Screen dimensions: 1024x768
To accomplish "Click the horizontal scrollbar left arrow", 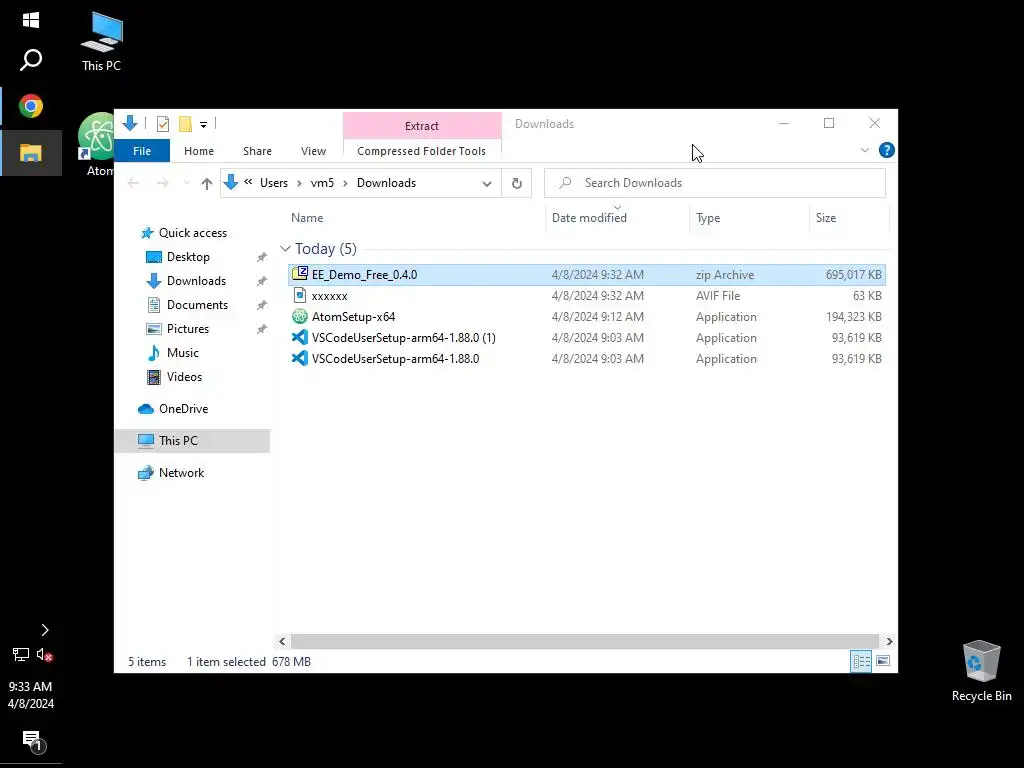I will pos(282,641).
